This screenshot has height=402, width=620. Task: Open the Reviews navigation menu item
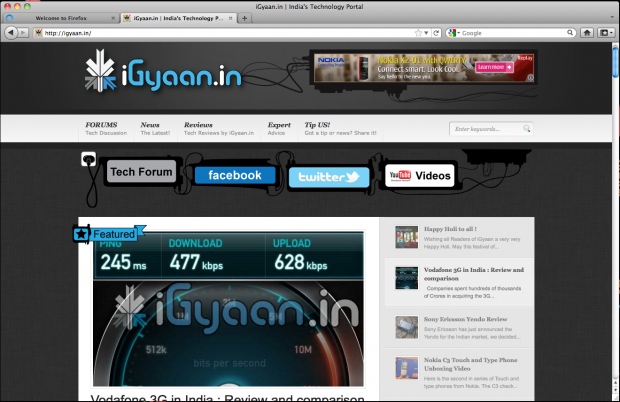coord(198,125)
